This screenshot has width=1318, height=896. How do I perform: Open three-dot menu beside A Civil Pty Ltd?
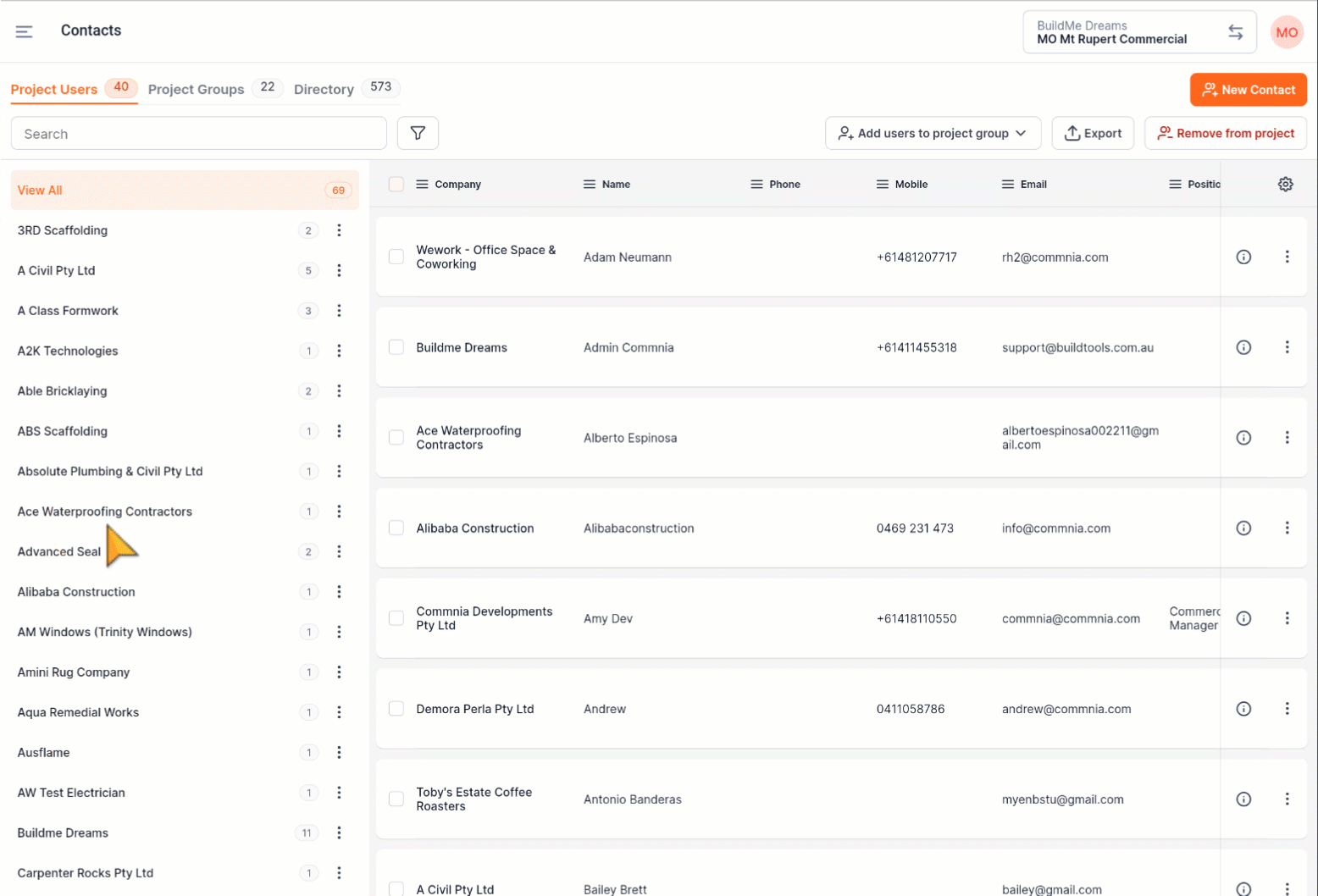tap(339, 270)
